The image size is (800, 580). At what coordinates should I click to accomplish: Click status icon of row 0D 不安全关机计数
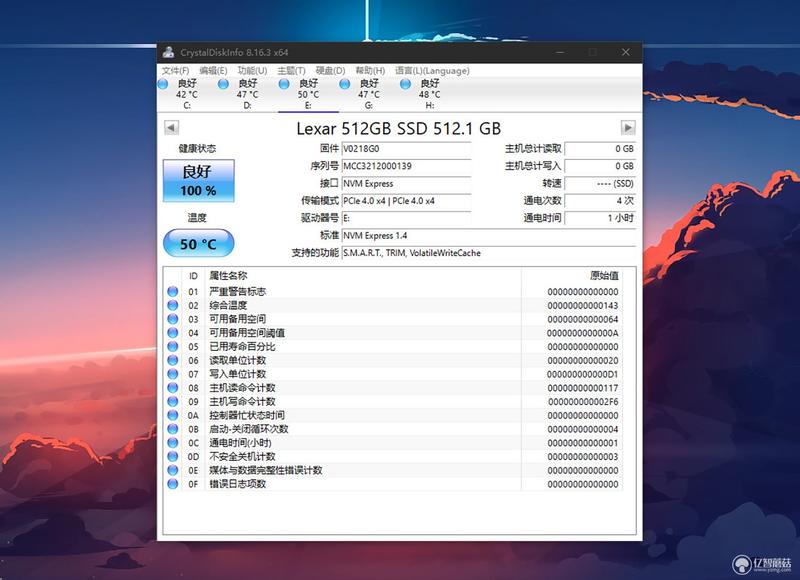point(172,457)
